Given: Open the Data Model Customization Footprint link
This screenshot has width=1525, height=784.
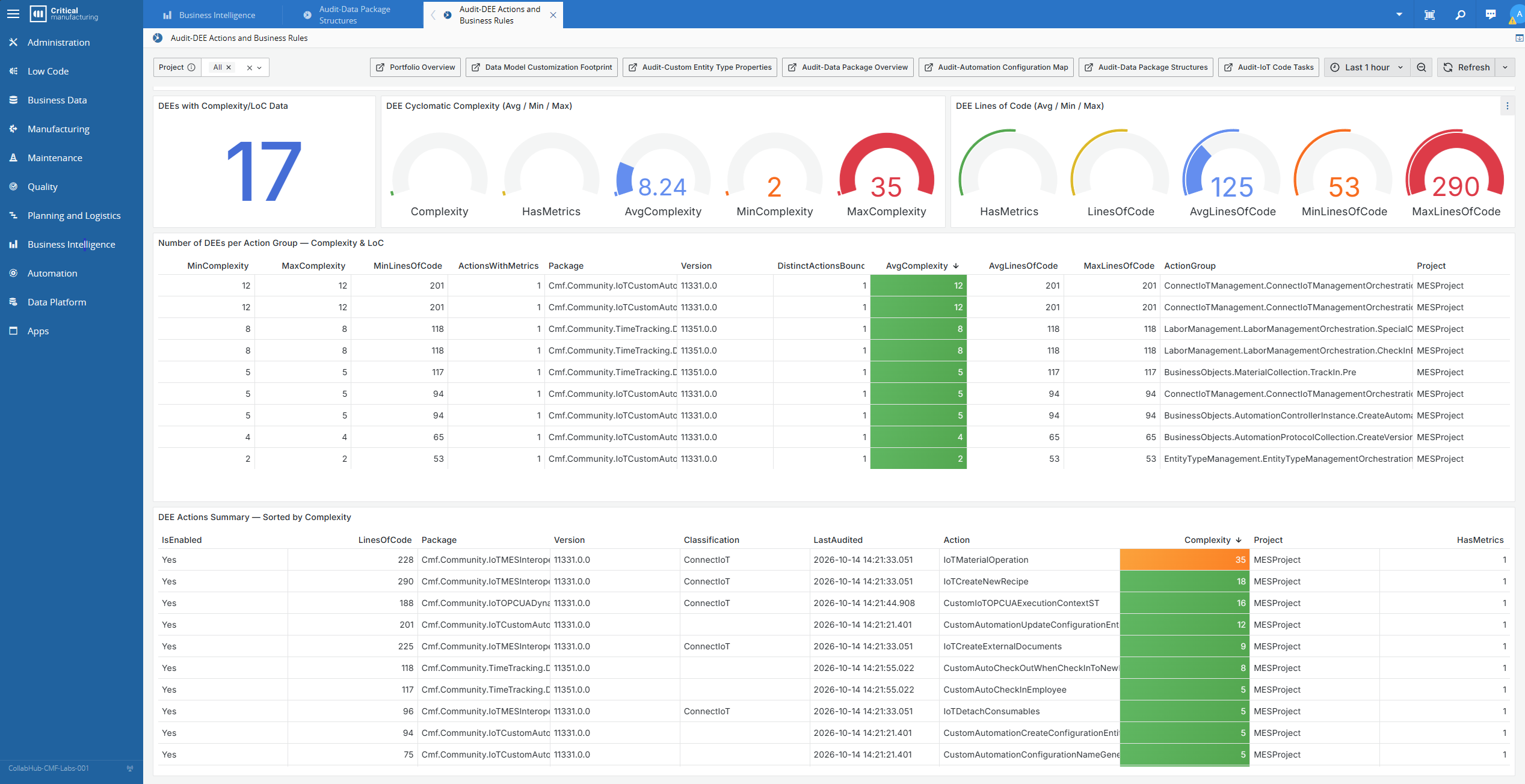Looking at the screenshot, I should pos(541,67).
